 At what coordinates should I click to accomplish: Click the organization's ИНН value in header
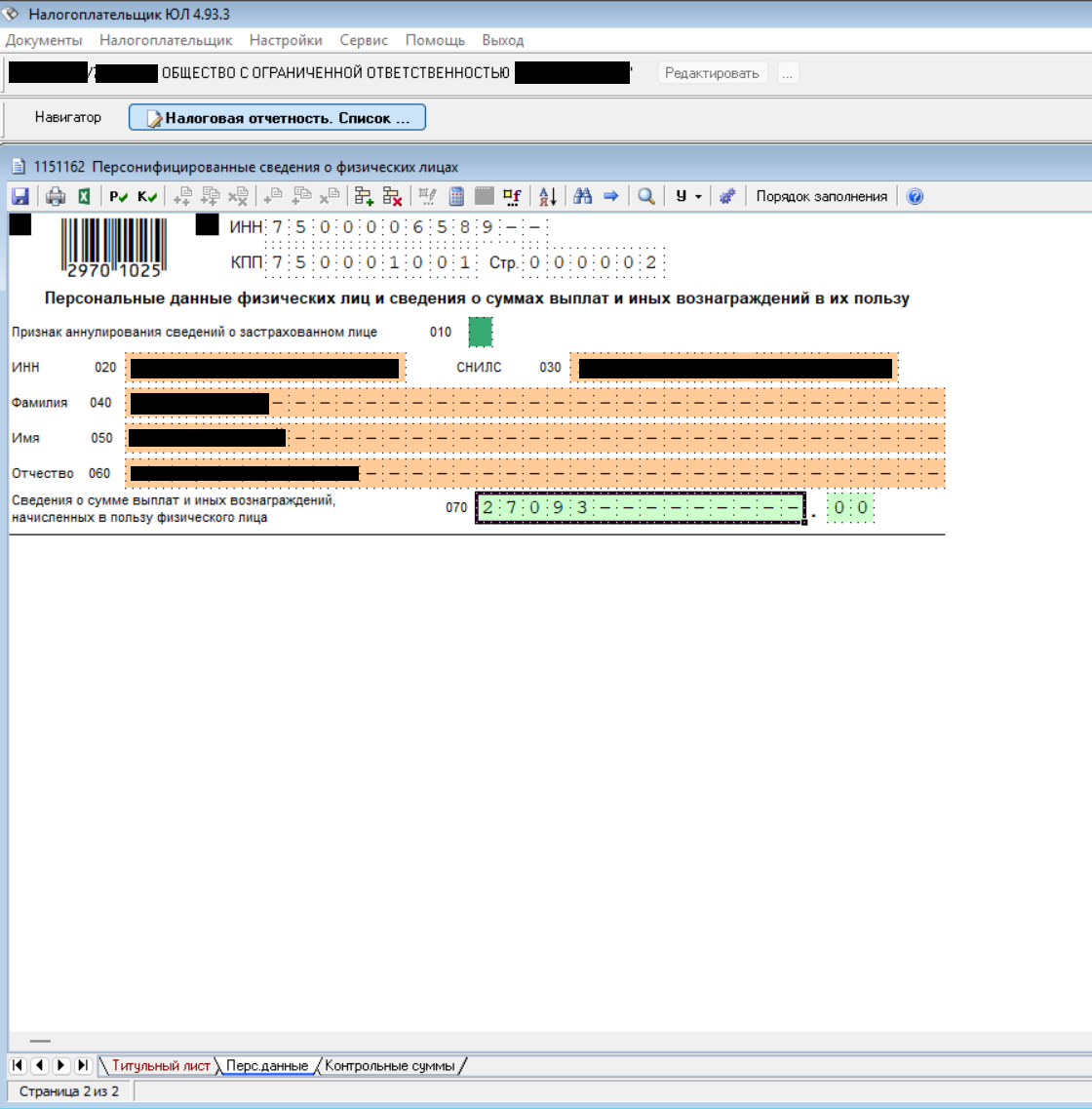(408, 227)
